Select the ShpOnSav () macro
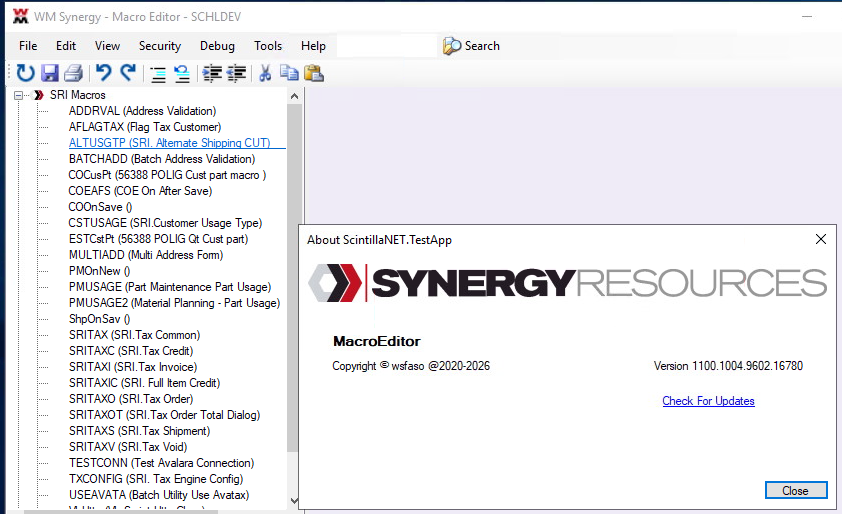 pos(99,319)
